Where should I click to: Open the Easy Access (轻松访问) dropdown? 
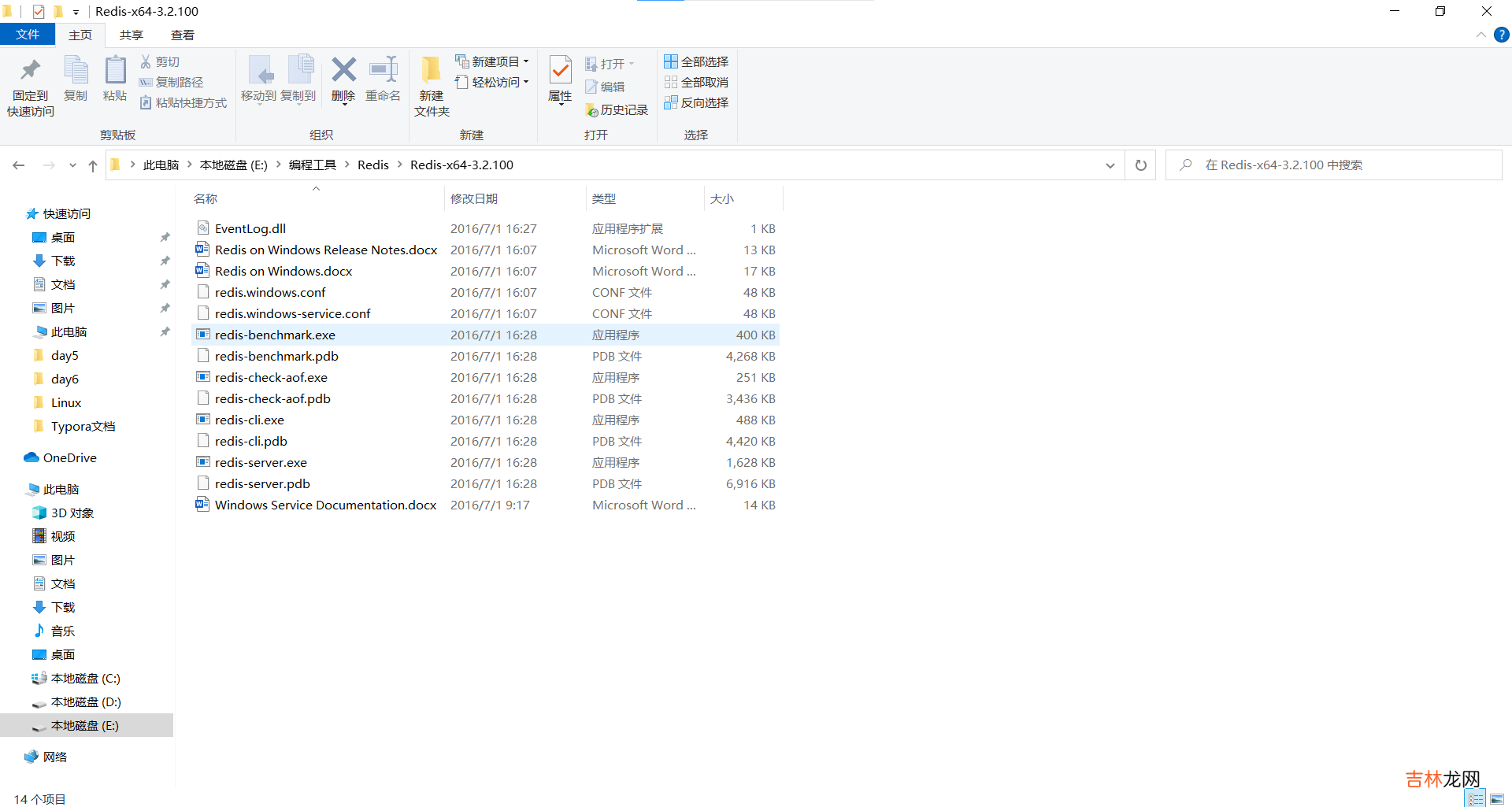pos(491,82)
